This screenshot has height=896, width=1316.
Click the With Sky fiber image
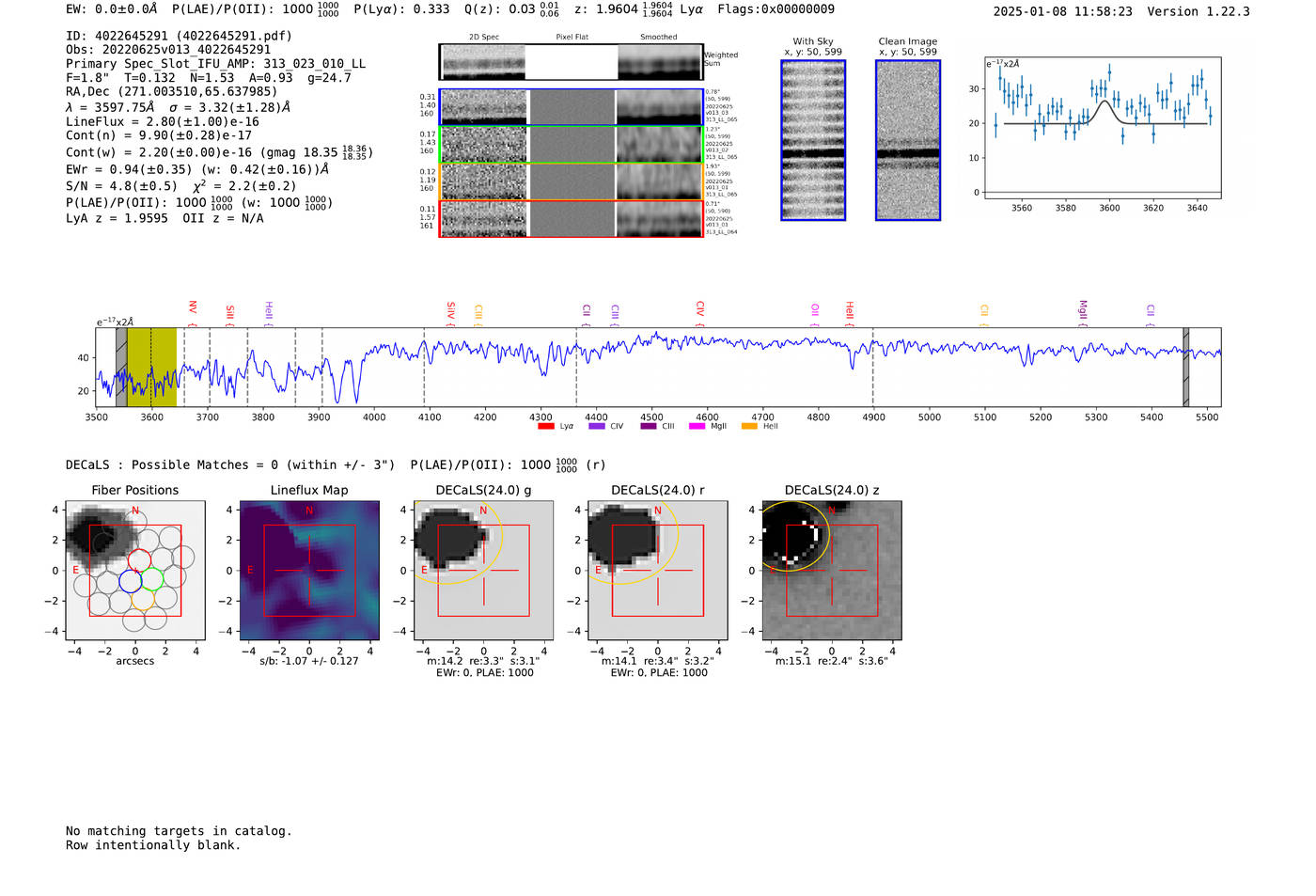[813, 140]
